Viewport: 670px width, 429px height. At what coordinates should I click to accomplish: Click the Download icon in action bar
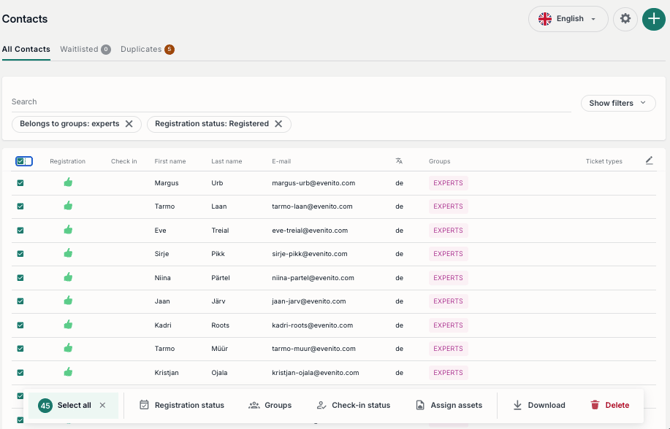517,405
